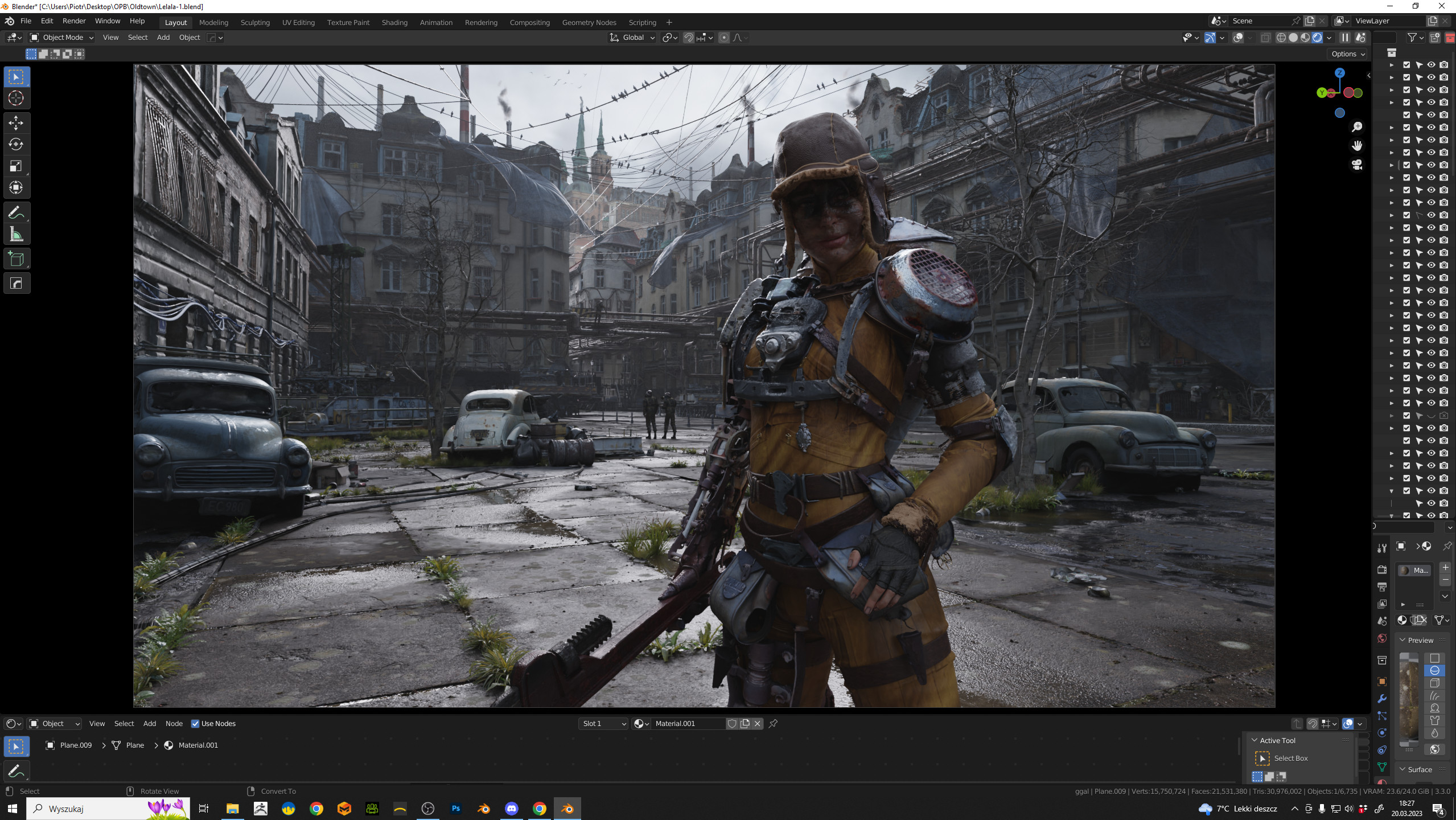Toggle camera view with the camera gizmo
Screen dimensions: 1456x820
(1357, 165)
